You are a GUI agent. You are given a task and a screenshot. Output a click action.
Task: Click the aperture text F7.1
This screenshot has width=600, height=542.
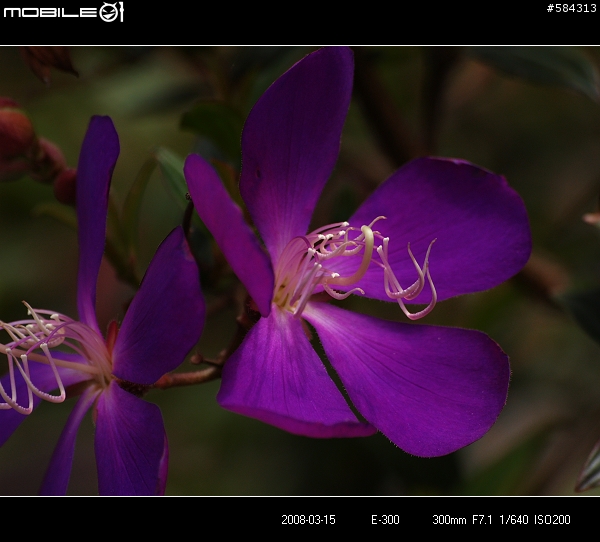[x=482, y=519]
